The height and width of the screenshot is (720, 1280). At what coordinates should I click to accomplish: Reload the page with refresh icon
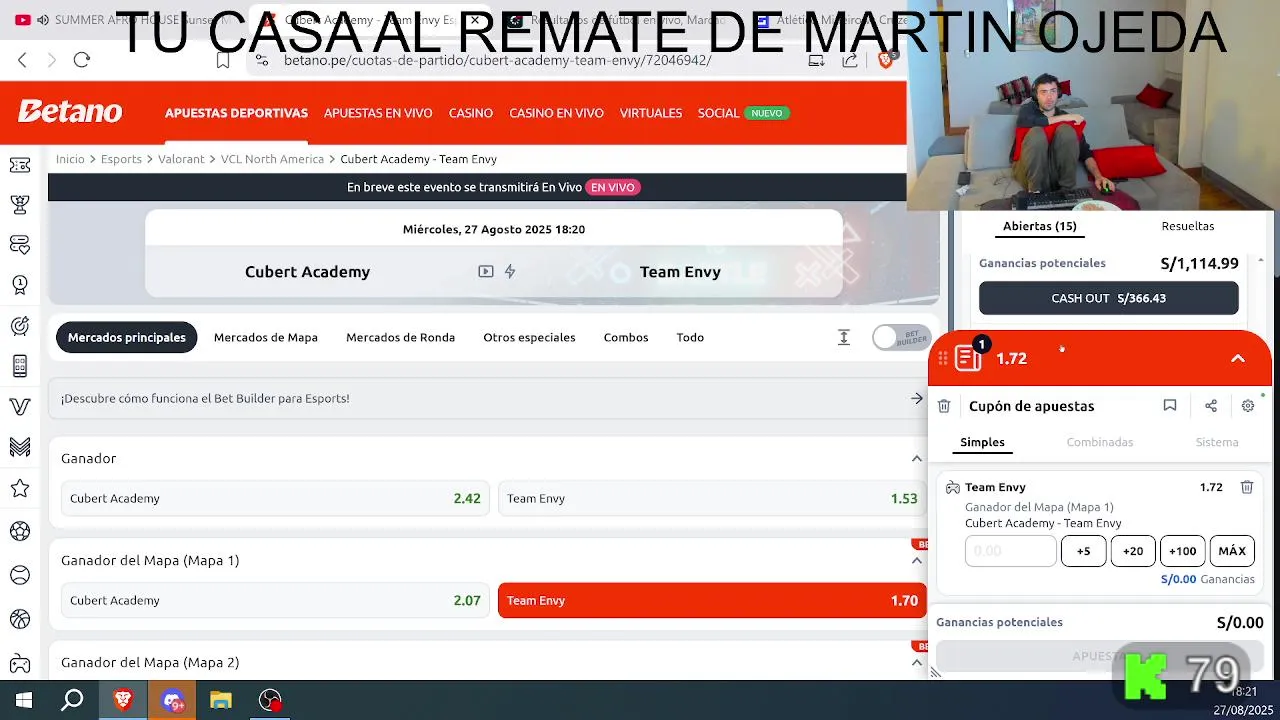coord(82,60)
